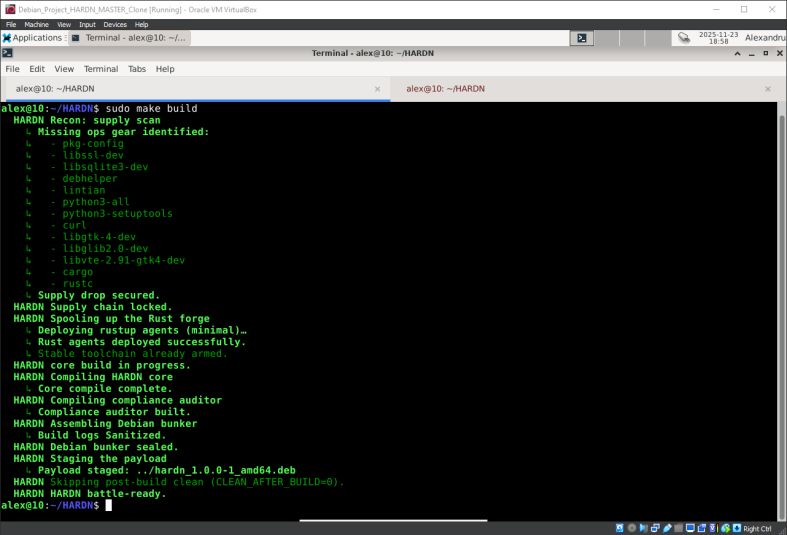Click the VirtualBox USB devices status icon

tap(668, 528)
